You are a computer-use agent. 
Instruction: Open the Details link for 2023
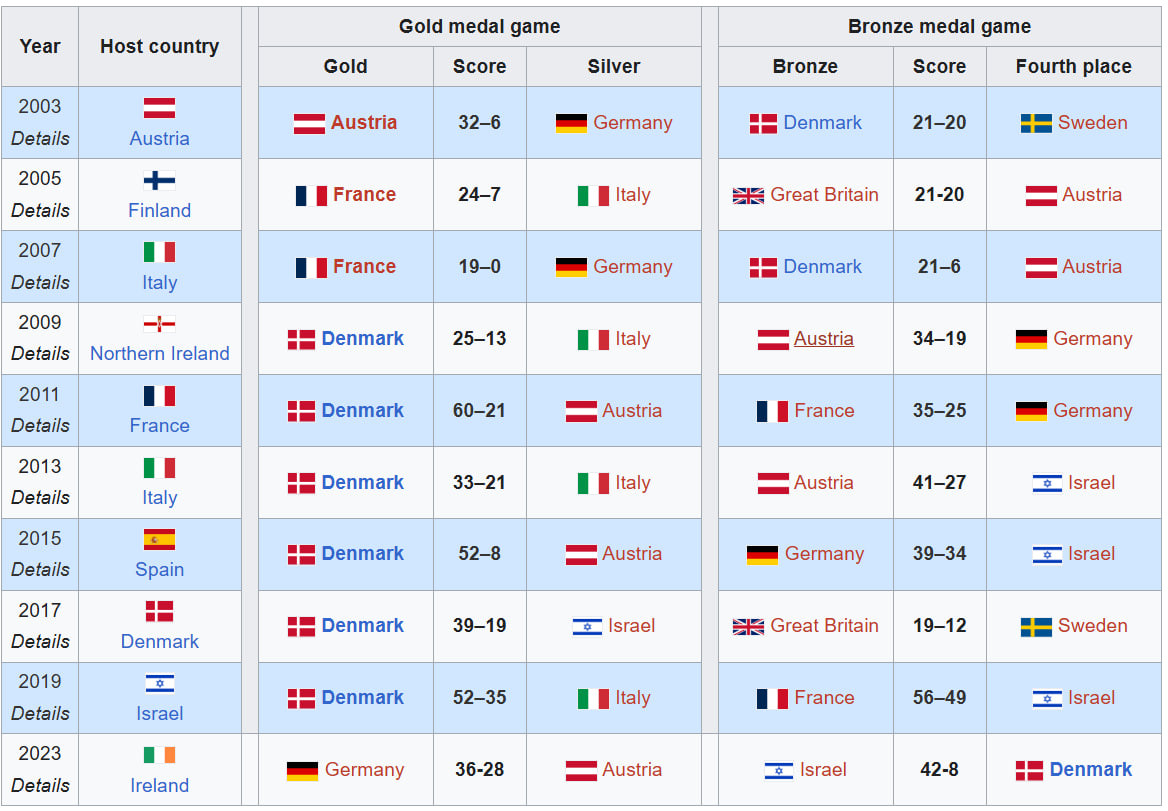click(x=40, y=785)
